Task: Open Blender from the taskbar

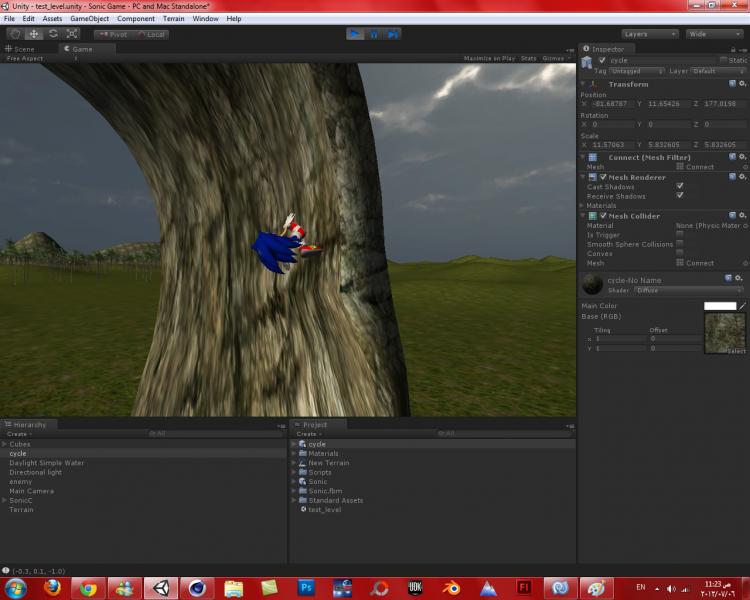Action: [451, 588]
